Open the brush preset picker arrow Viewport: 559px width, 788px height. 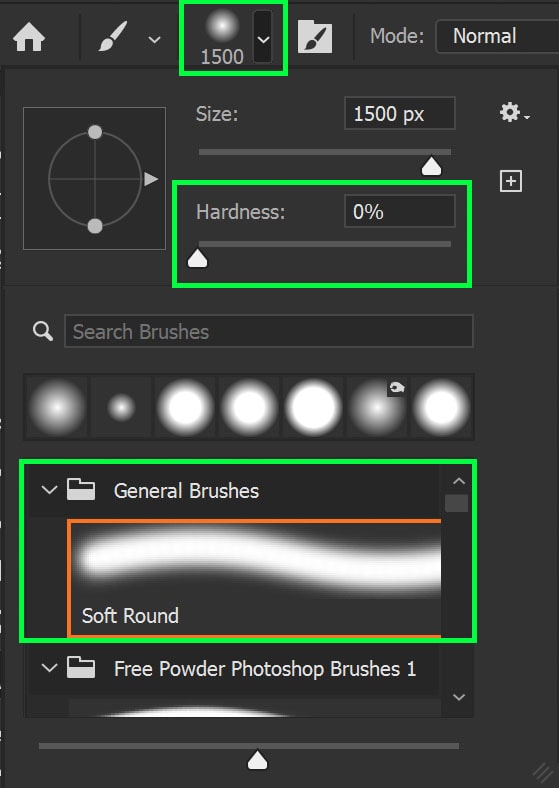click(x=263, y=38)
